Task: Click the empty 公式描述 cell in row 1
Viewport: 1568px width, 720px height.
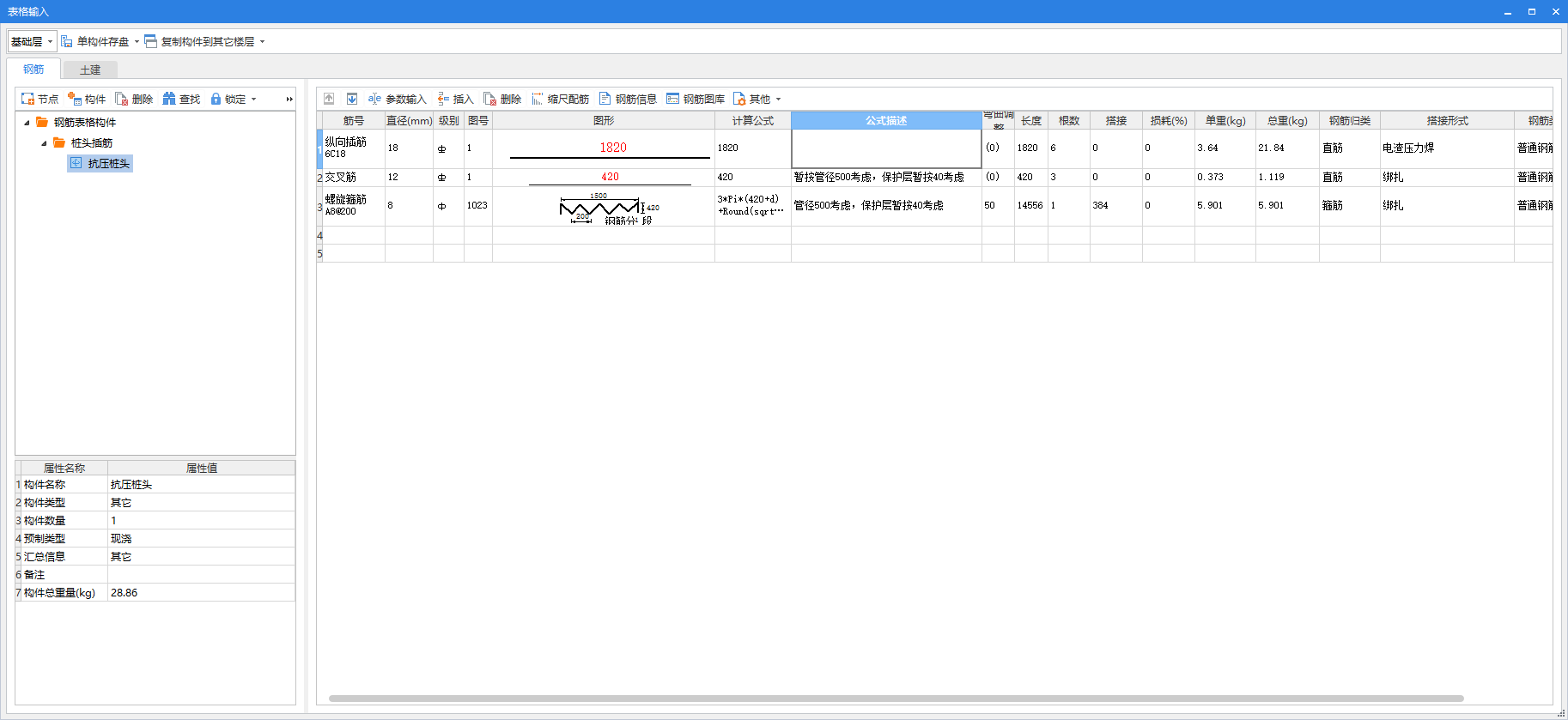Action: point(886,148)
